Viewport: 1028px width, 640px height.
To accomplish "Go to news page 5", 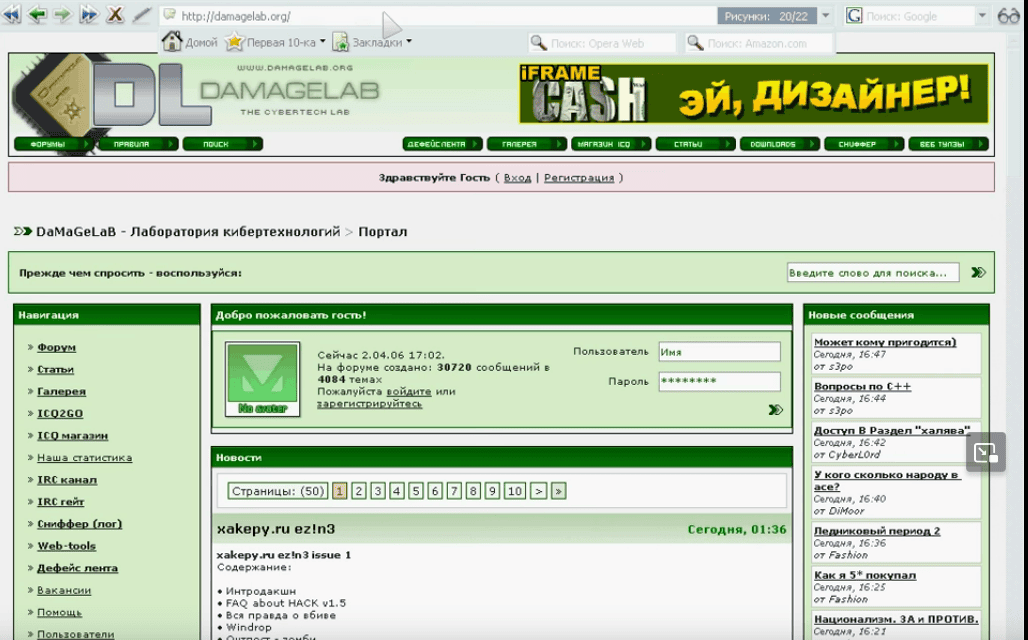I will click(416, 491).
